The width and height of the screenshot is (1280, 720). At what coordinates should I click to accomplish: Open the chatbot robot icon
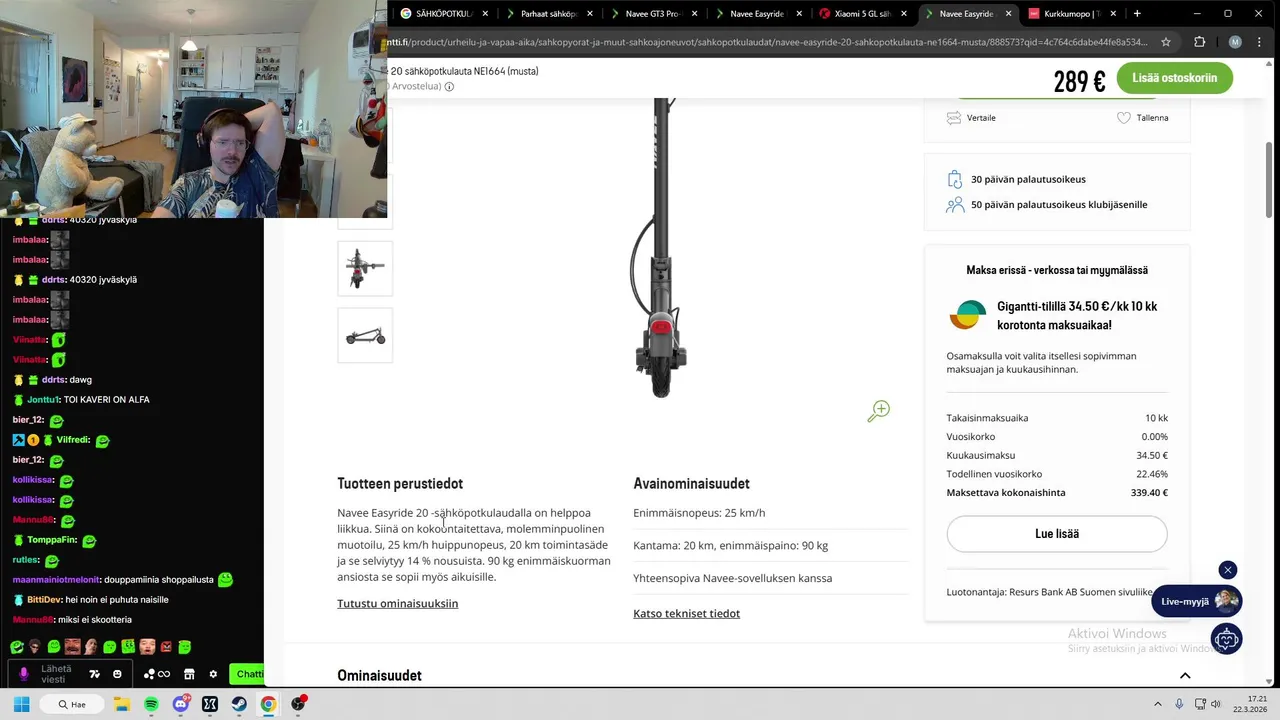(1226, 639)
